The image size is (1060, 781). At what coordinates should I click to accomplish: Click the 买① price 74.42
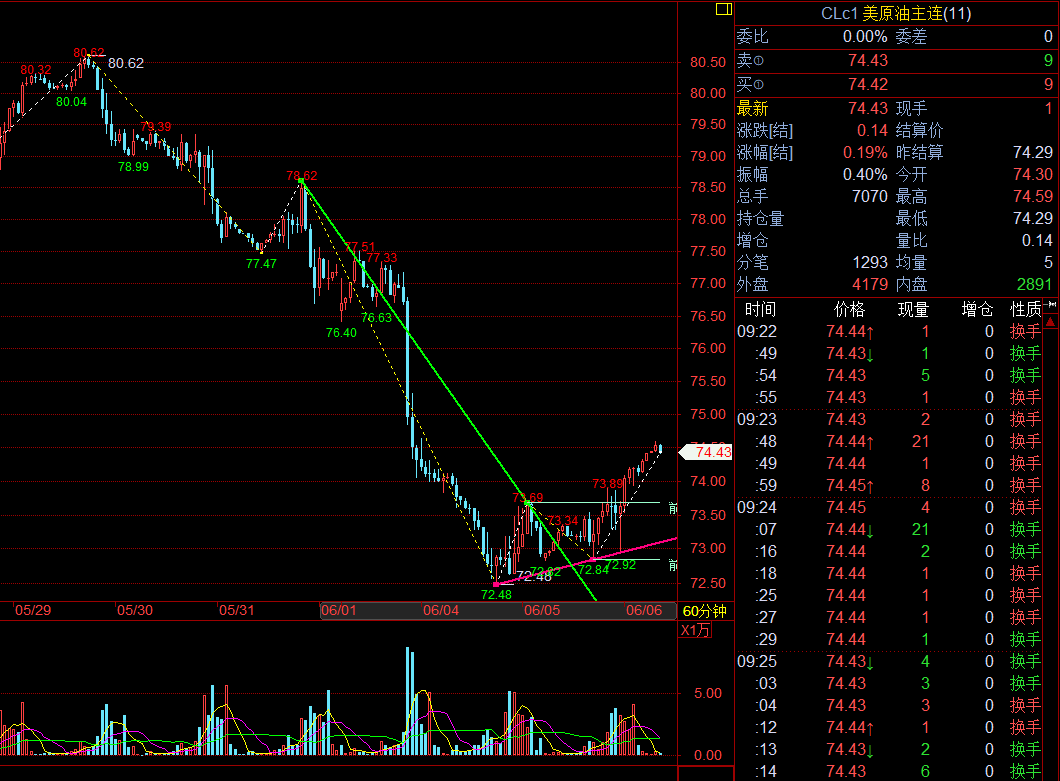click(x=868, y=85)
